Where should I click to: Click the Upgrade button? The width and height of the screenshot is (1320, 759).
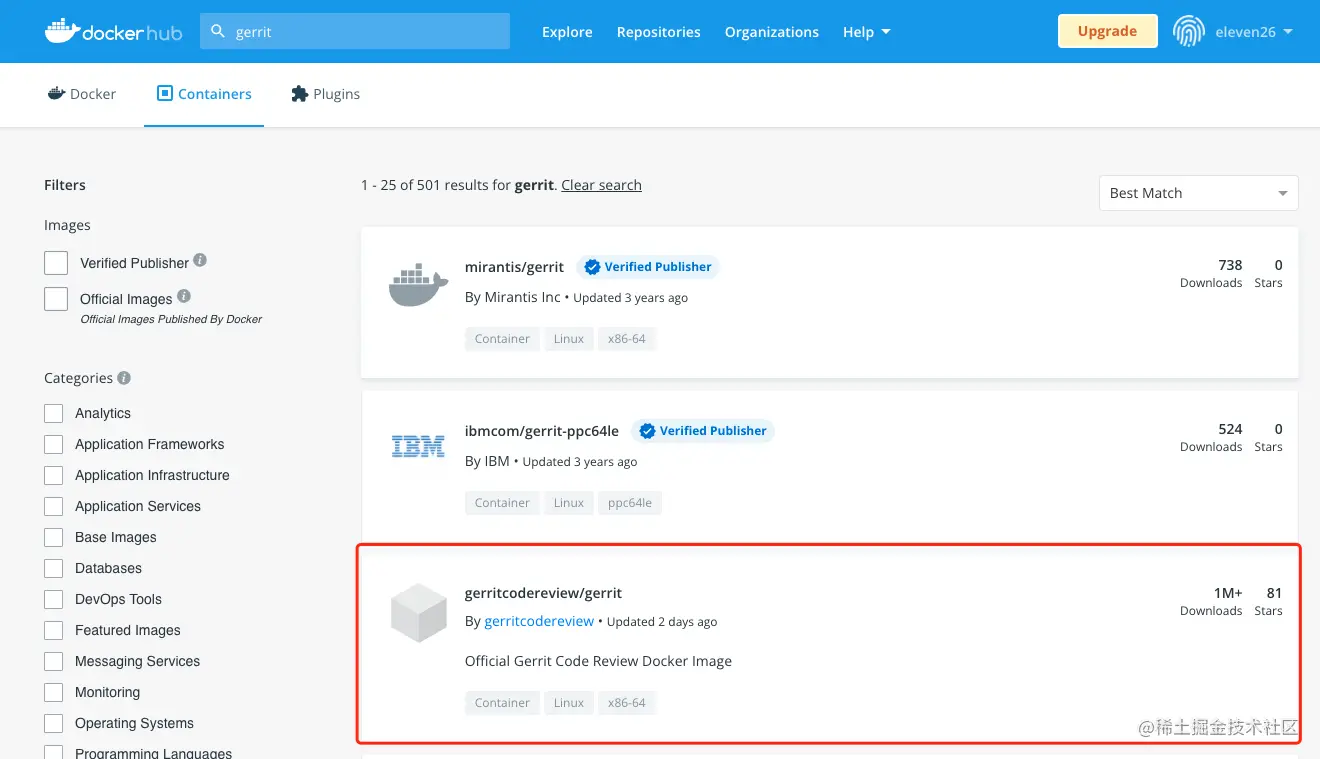(1107, 31)
